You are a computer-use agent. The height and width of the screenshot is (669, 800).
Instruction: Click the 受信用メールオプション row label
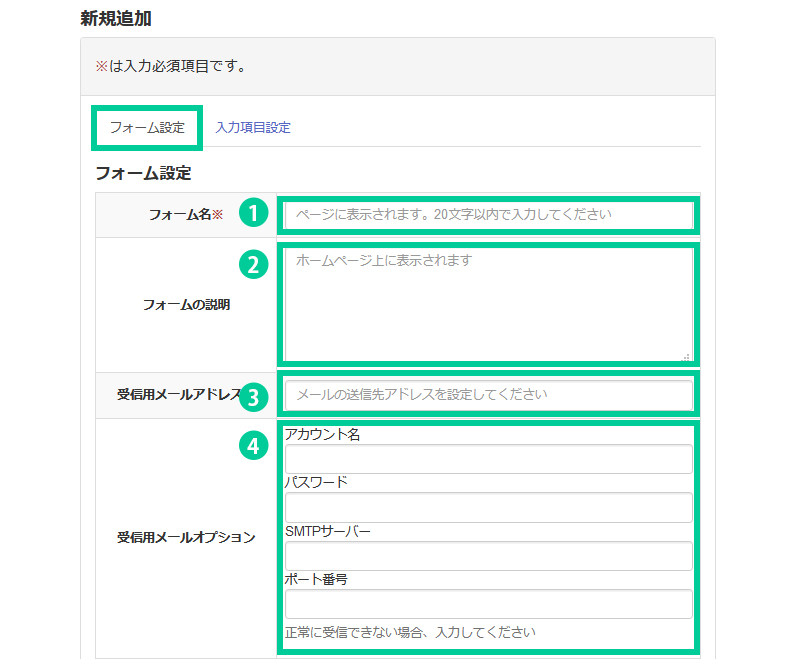click(x=186, y=538)
